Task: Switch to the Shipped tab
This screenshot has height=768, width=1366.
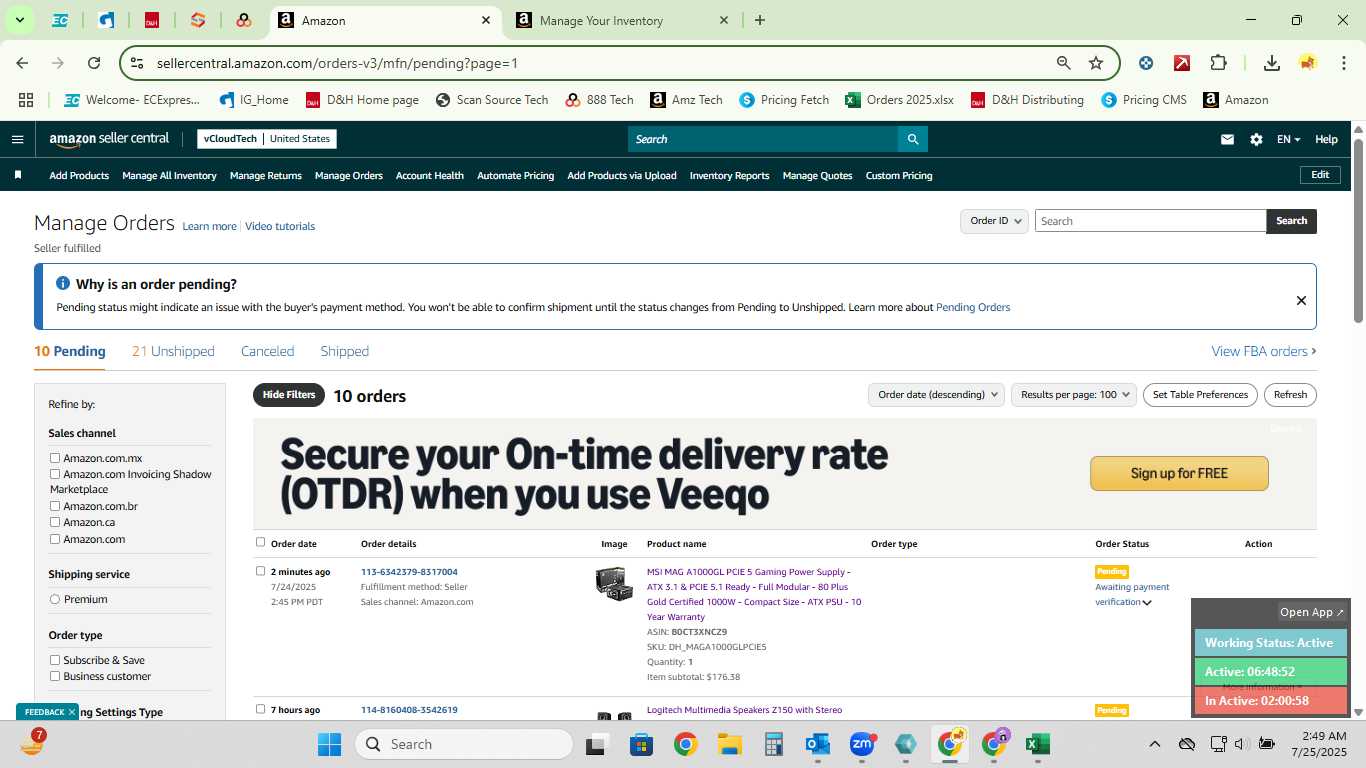Action: point(344,351)
